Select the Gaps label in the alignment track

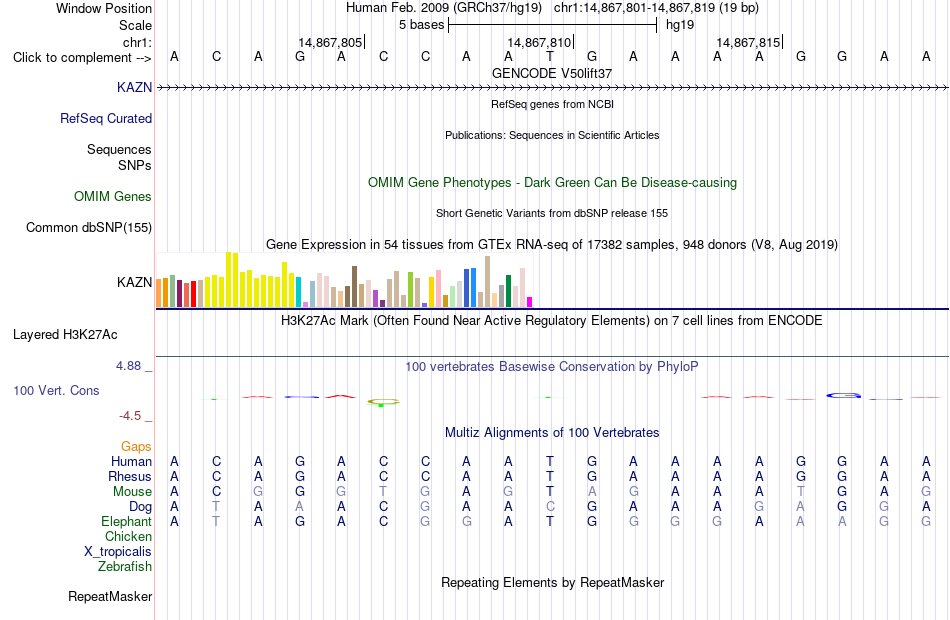click(136, 447)
